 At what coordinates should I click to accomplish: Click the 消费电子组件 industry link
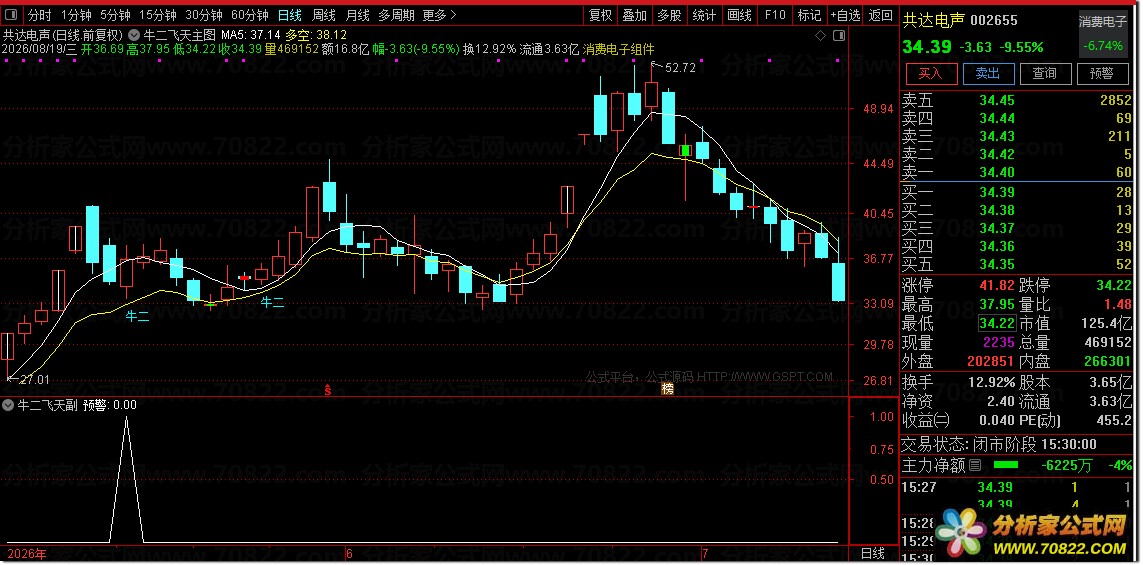pyautogui.click(x=619, y=49)
